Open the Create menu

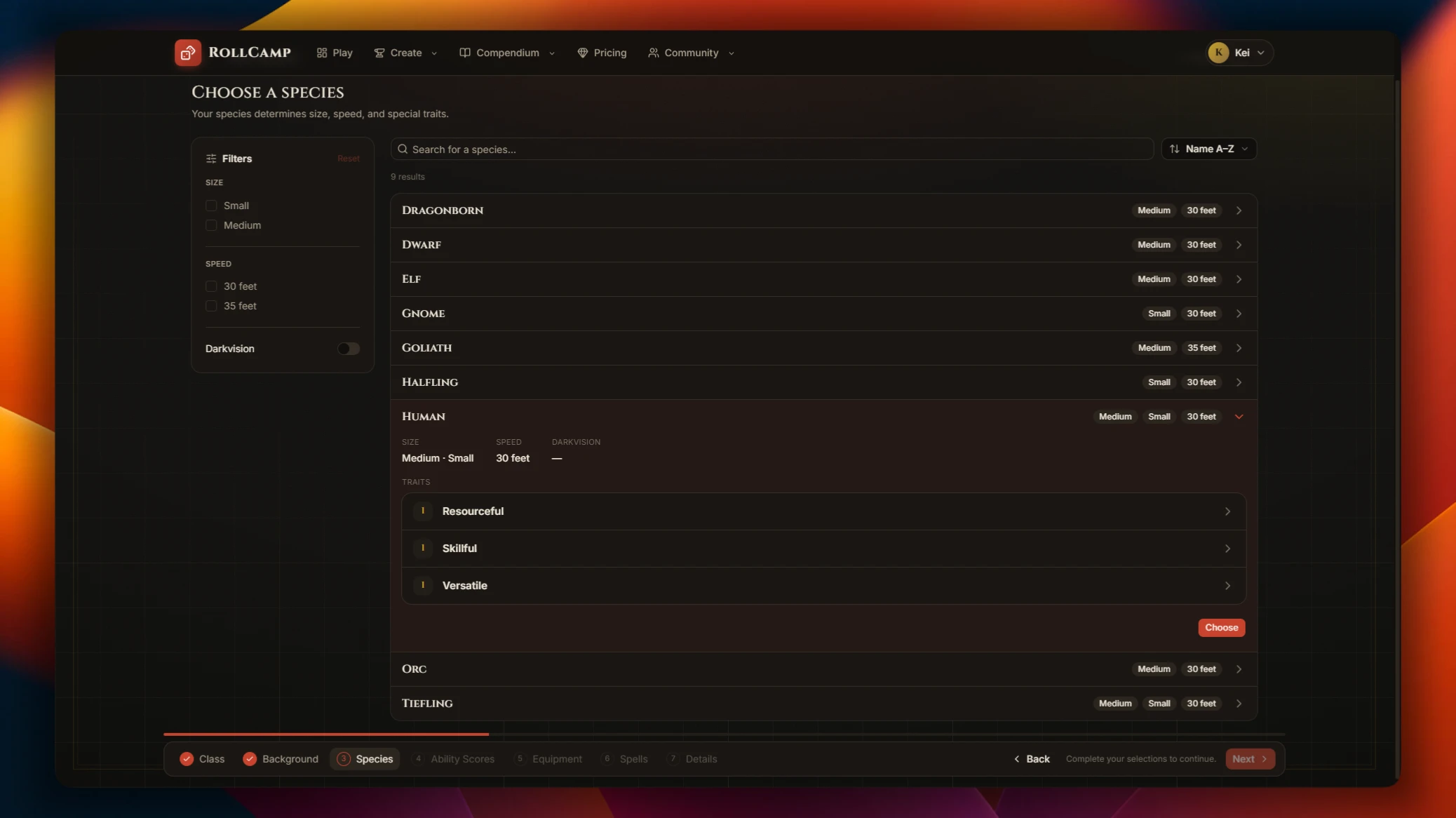pyautogui.click(x=405, y=53)
